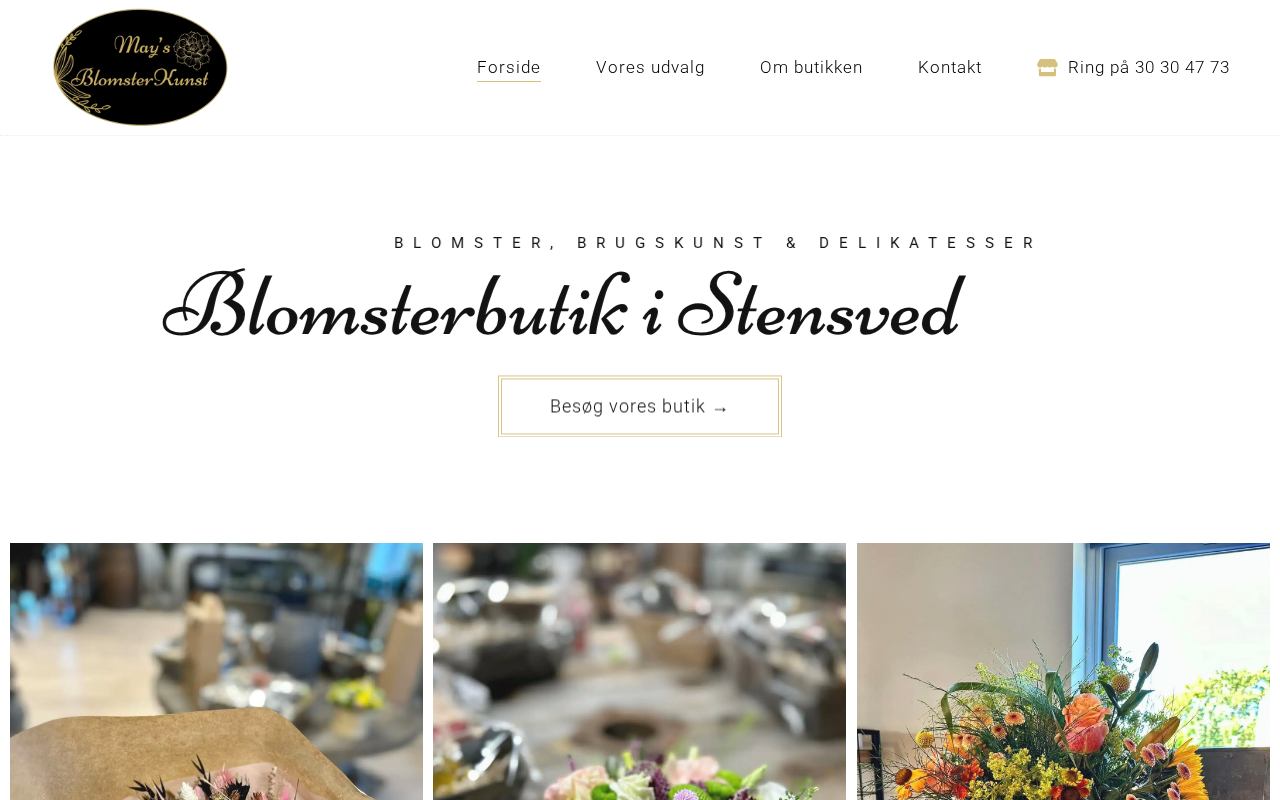Click the underline beneath Forside
This screenshot has height=800, width=1280.
509,81
